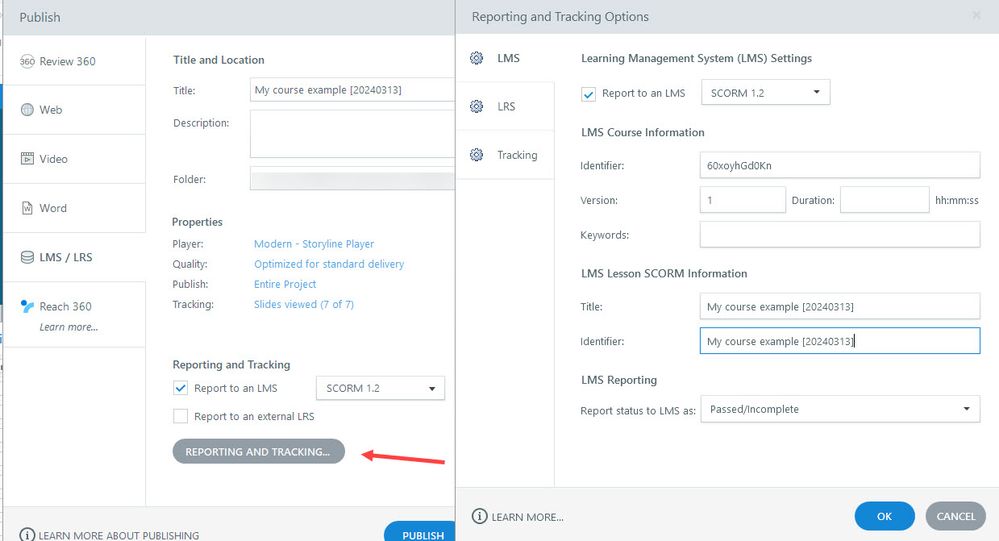Select the Review 360 publish tab

(74, 61)
